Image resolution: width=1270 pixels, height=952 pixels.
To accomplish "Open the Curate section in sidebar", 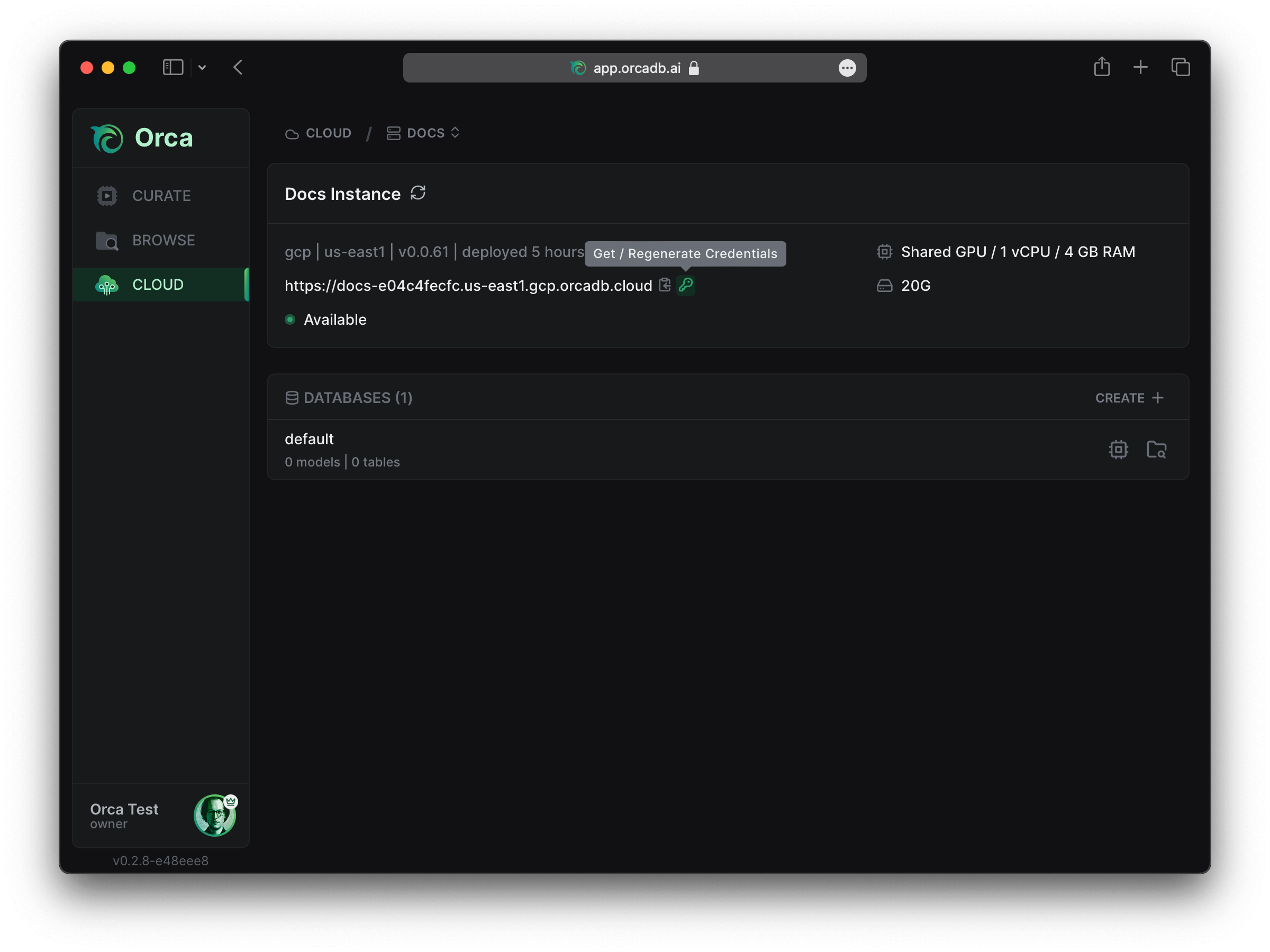I will pos(161,196).
